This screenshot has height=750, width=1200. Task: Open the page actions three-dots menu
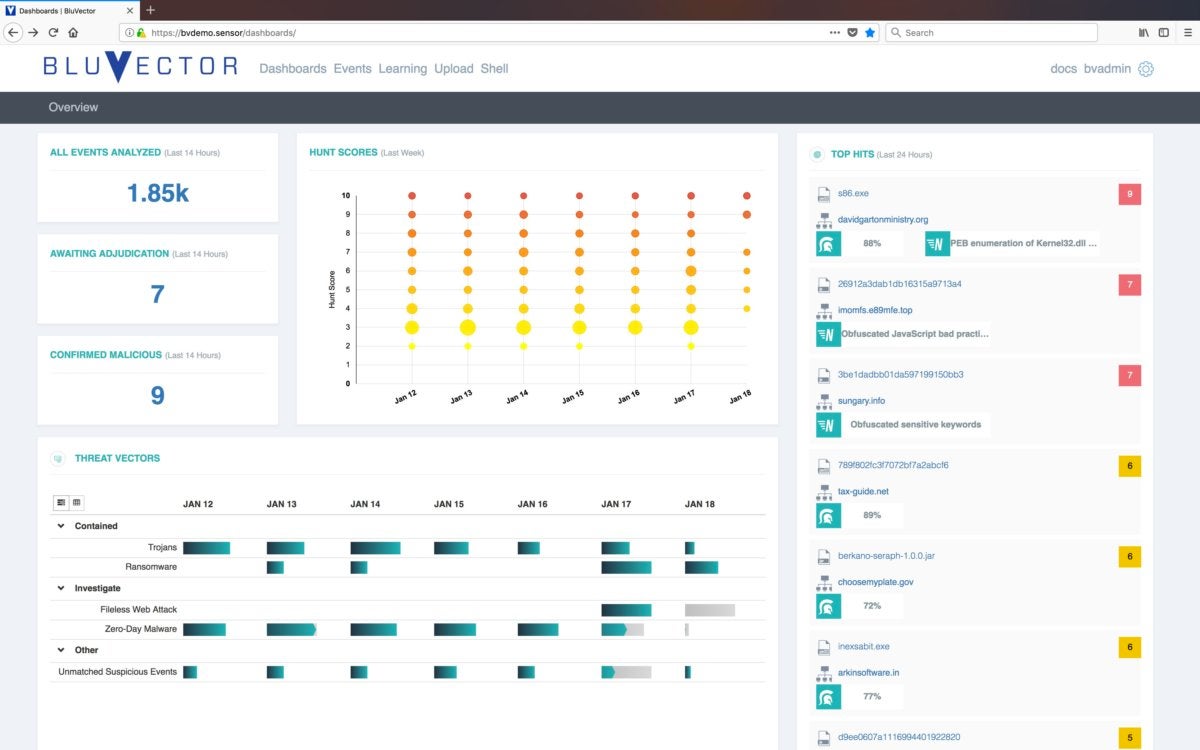(835, 32)
